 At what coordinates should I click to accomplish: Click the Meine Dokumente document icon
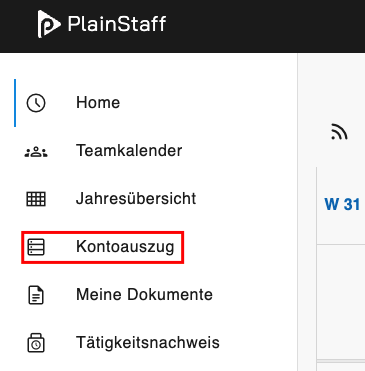pyautogui.click(x=36, y=295)
